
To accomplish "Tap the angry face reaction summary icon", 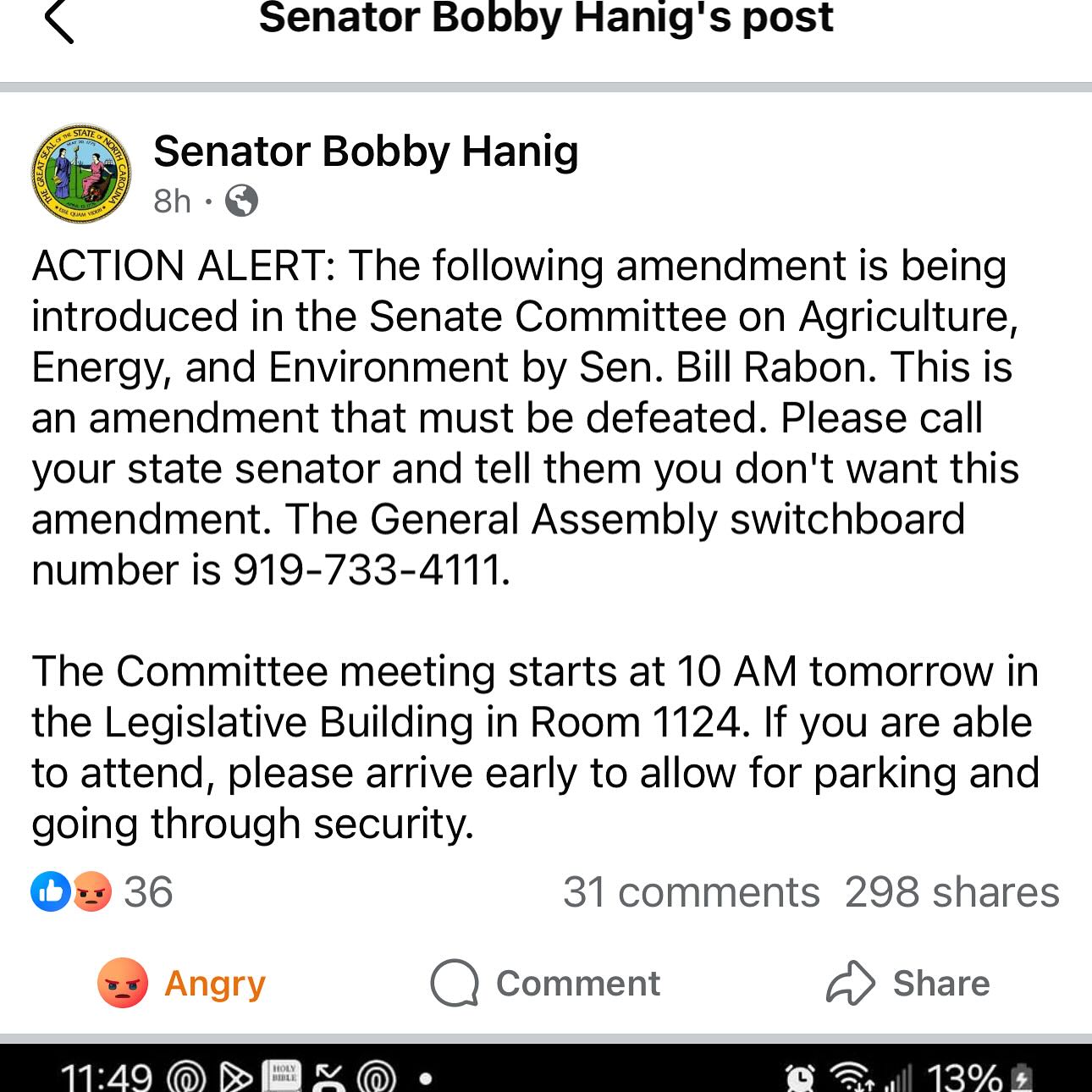I will tap(92, 891).
